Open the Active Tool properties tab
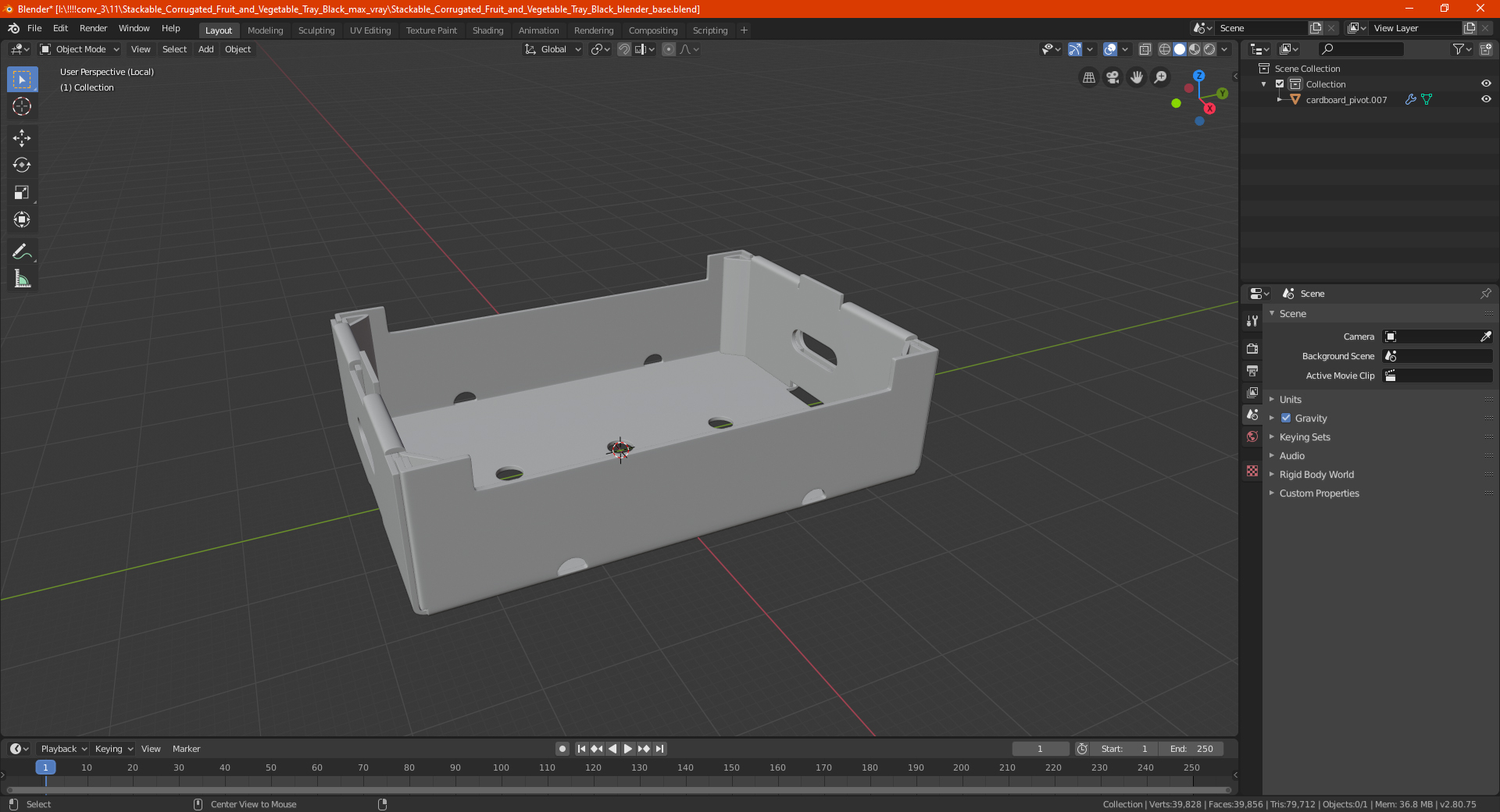 pos(1252,320)
